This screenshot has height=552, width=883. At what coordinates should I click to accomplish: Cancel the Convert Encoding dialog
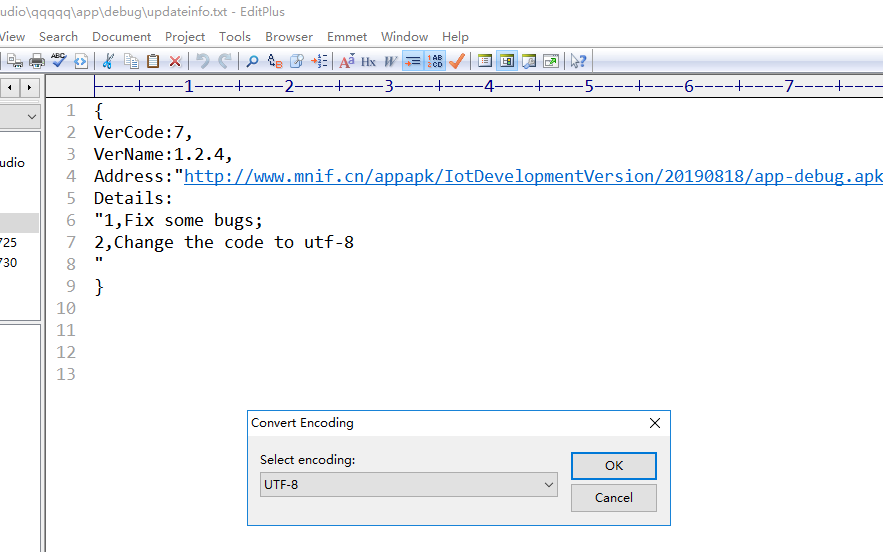tap(613, 498)
